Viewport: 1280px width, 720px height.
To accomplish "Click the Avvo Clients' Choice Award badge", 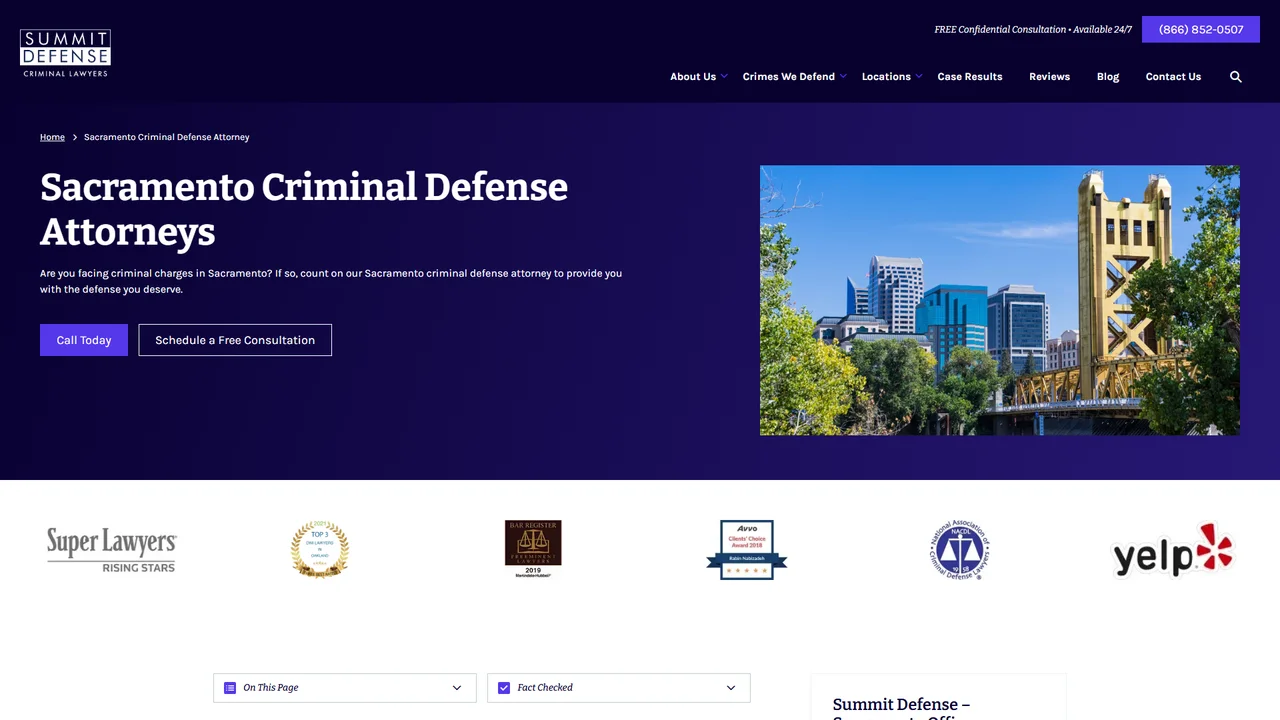I will click(747, 549).
